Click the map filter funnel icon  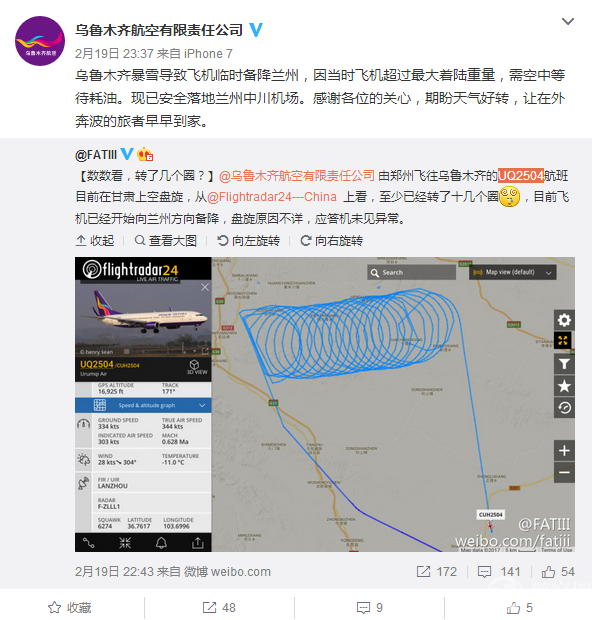[564, 364]
